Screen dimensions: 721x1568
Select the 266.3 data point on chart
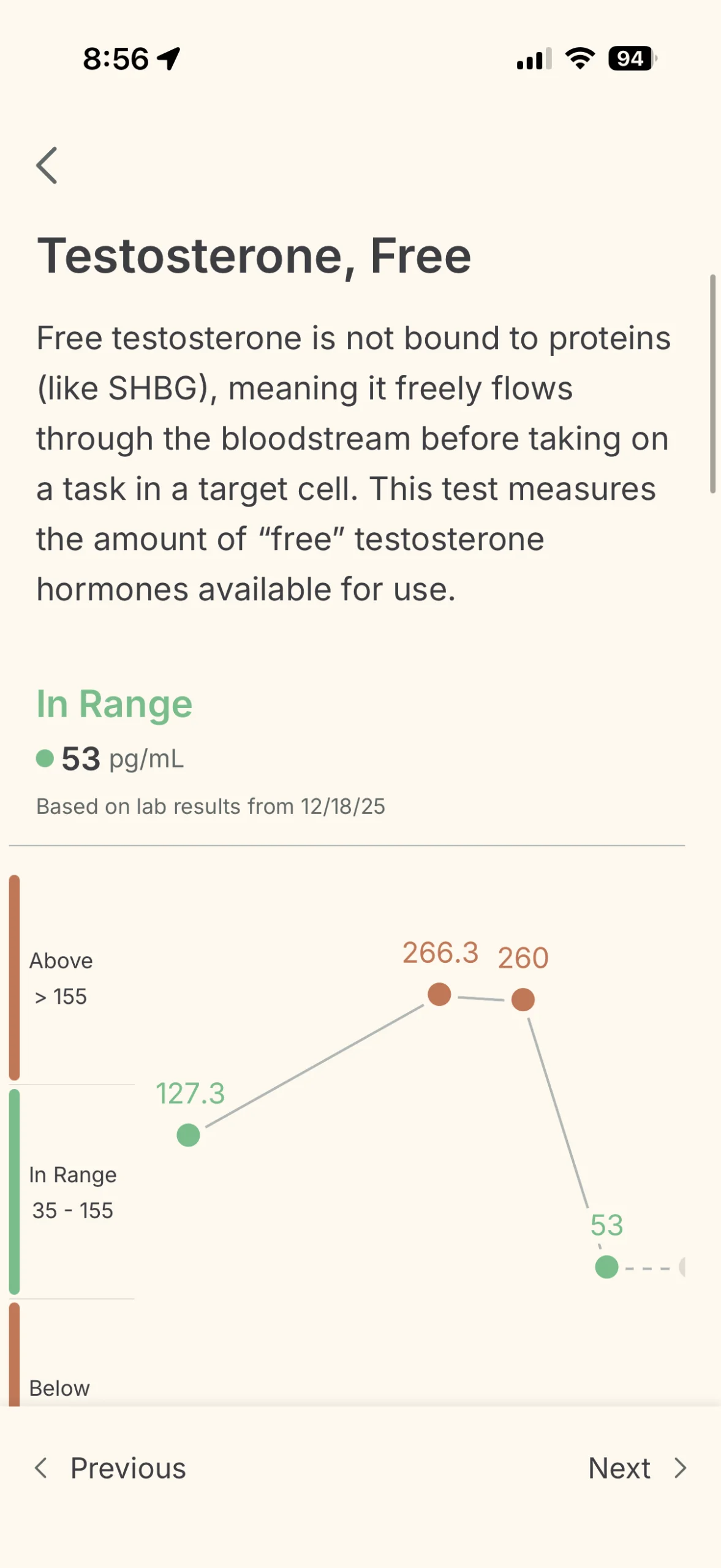pyautogui.click(x=439, y=994)
